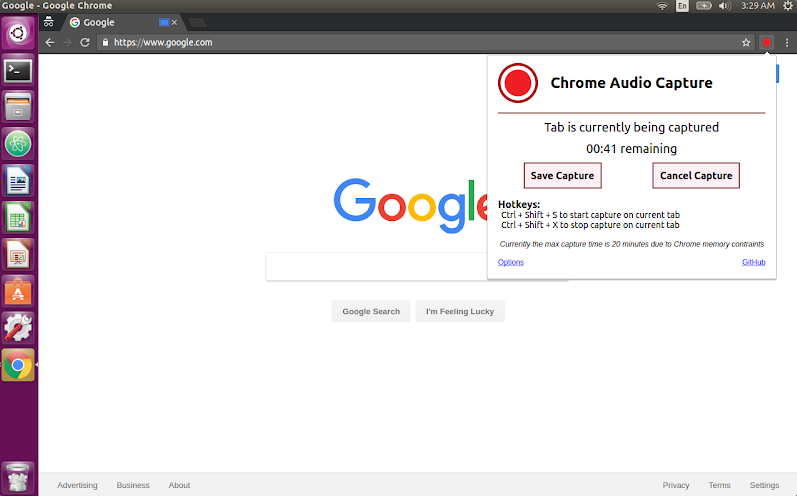Screen dimensions: 797x496
Task: Reload the Google page
Action: [85, 43]
